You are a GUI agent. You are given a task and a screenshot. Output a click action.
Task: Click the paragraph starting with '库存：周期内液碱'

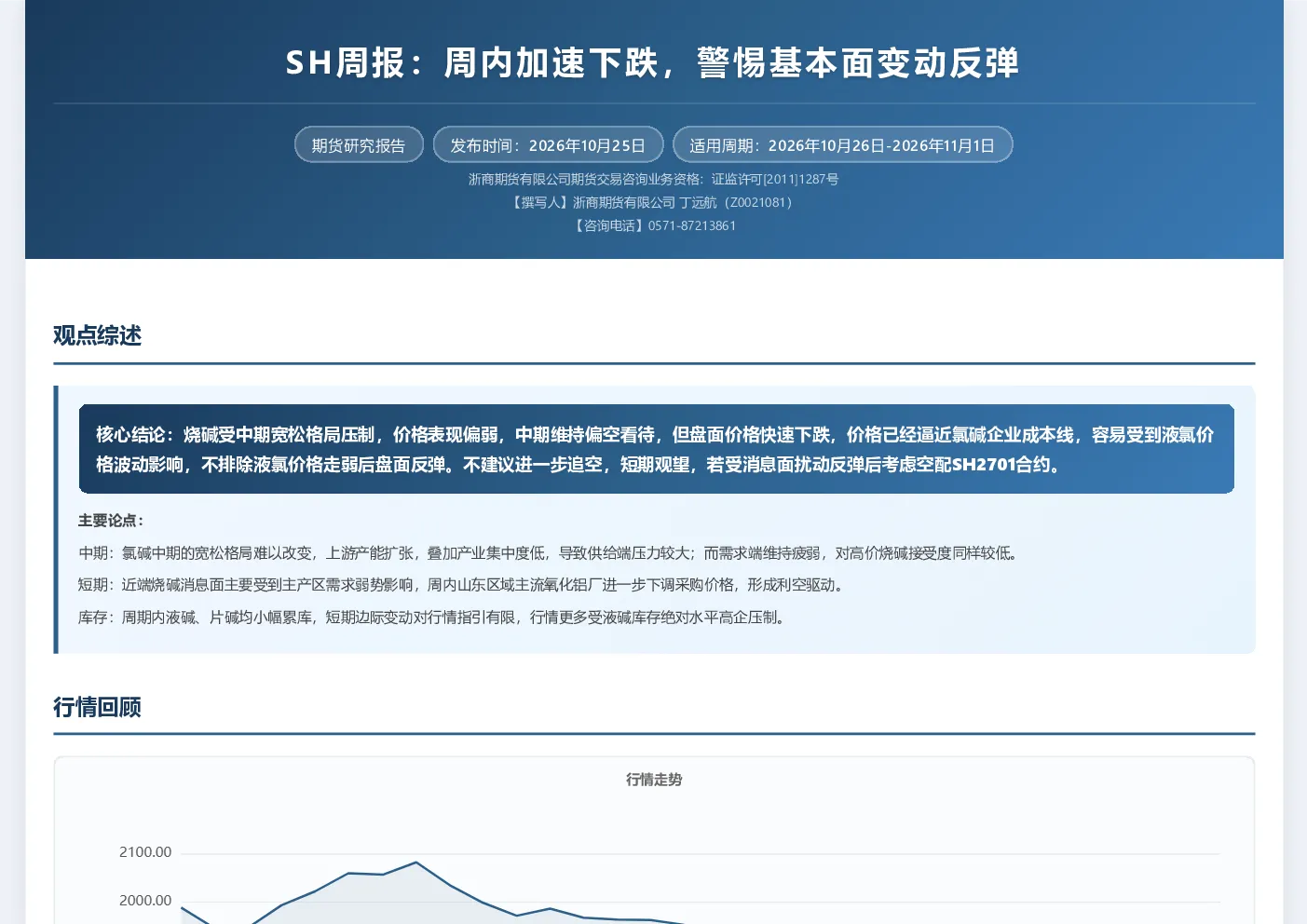(x=434, y=618)
